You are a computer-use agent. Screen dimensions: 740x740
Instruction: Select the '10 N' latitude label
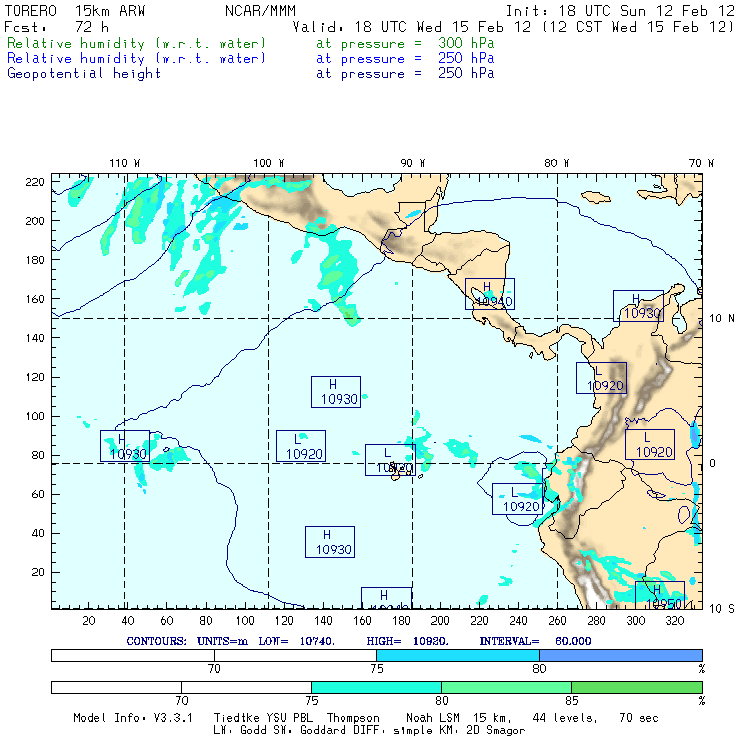[722, 319]
